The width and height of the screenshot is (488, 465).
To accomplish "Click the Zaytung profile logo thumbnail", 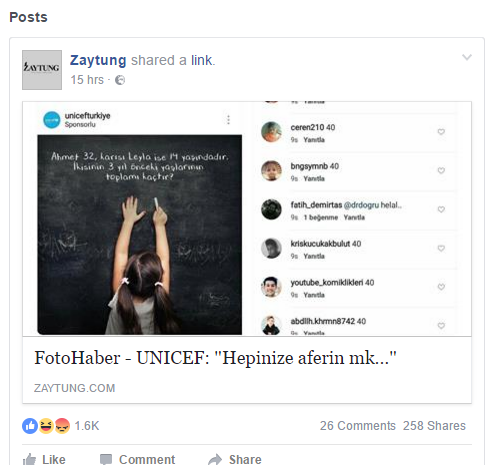I will pos(42,70).
